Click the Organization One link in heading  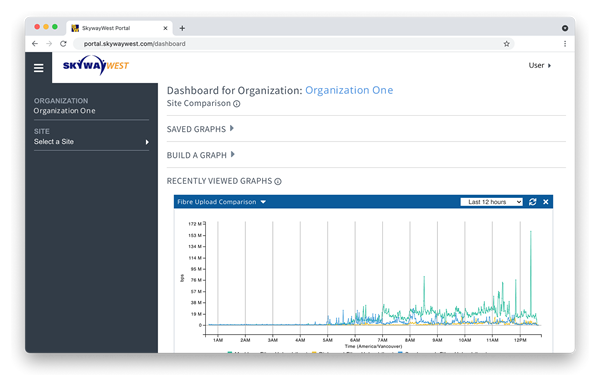(x=349, y=90)
